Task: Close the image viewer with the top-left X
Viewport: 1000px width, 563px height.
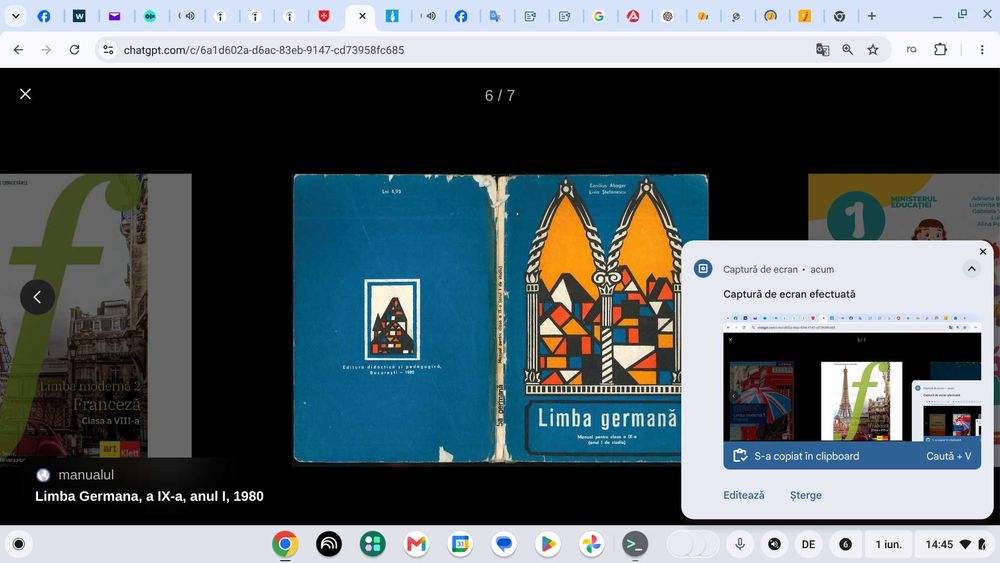Action: point(26,94)
